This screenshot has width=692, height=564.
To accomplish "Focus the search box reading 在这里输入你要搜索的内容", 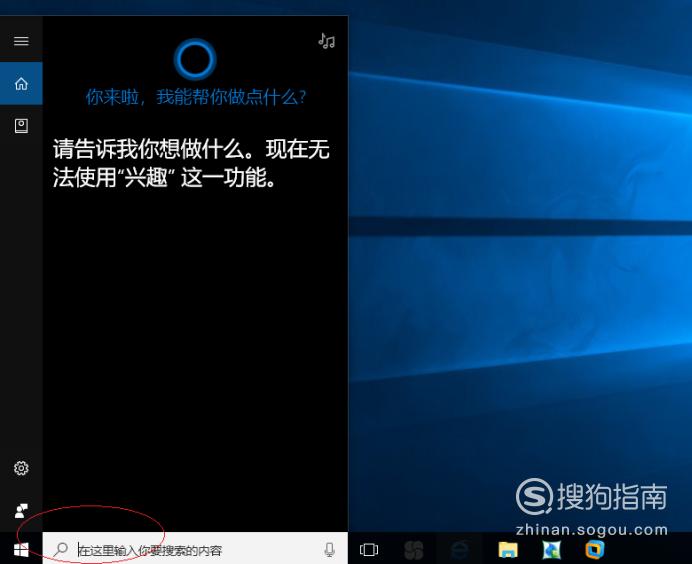I will pos(195,549).
